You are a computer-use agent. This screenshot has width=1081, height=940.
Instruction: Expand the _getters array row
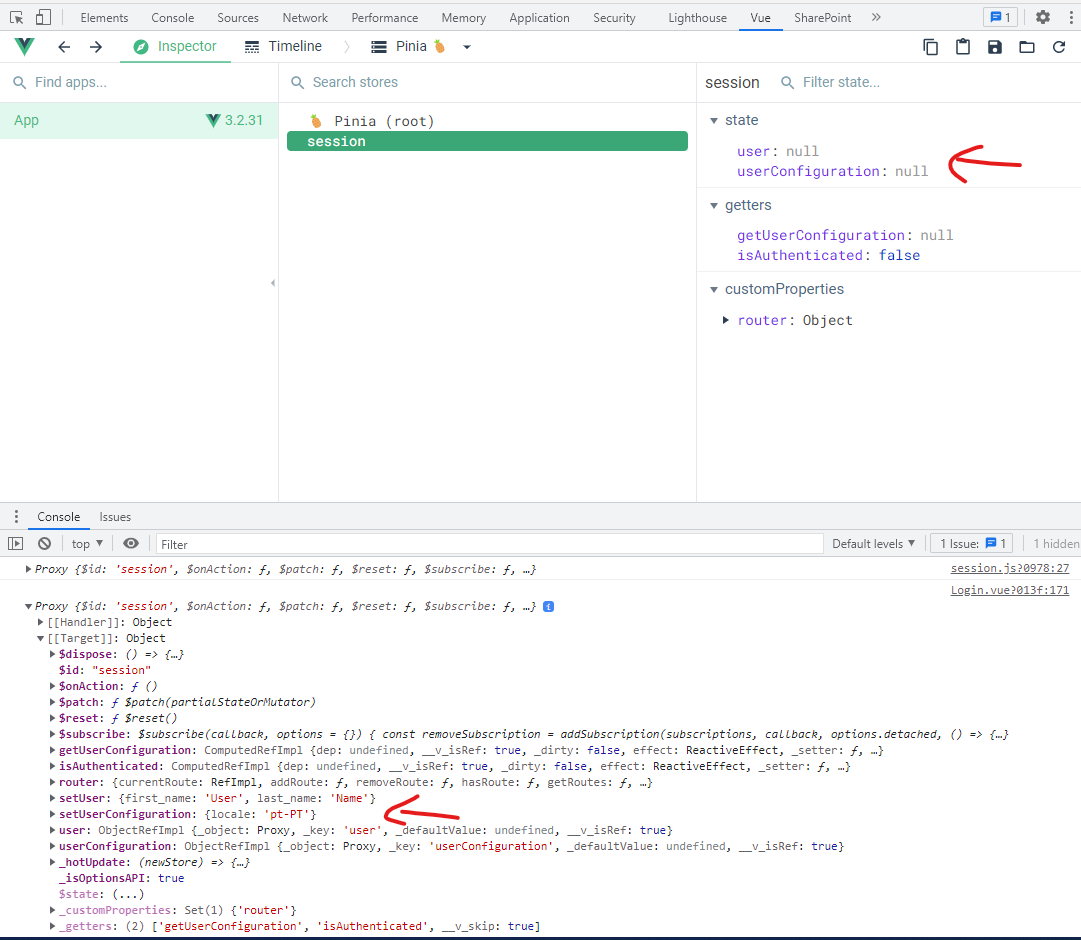[x=52, y=926]
